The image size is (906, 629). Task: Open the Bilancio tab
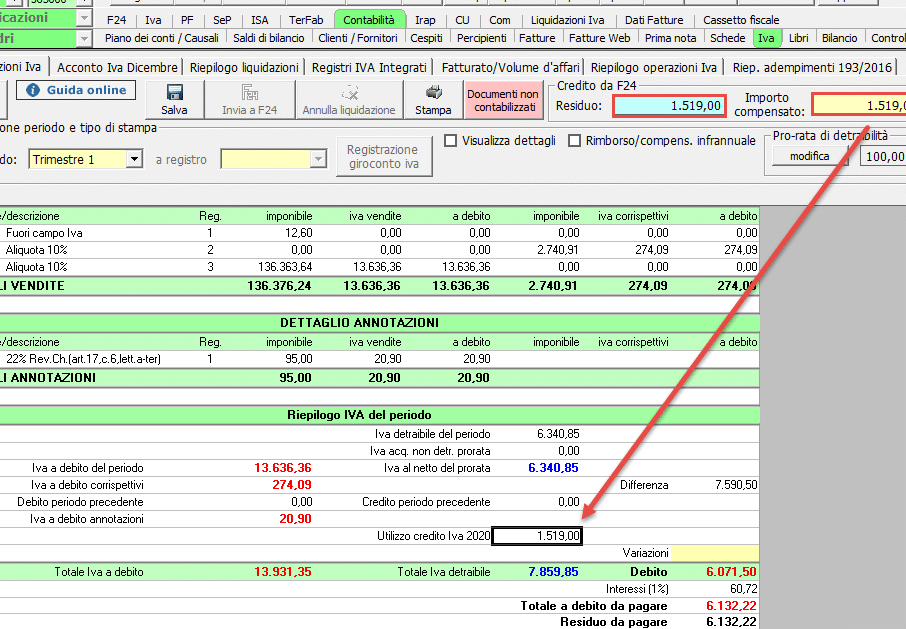click(x=840, y=38)
